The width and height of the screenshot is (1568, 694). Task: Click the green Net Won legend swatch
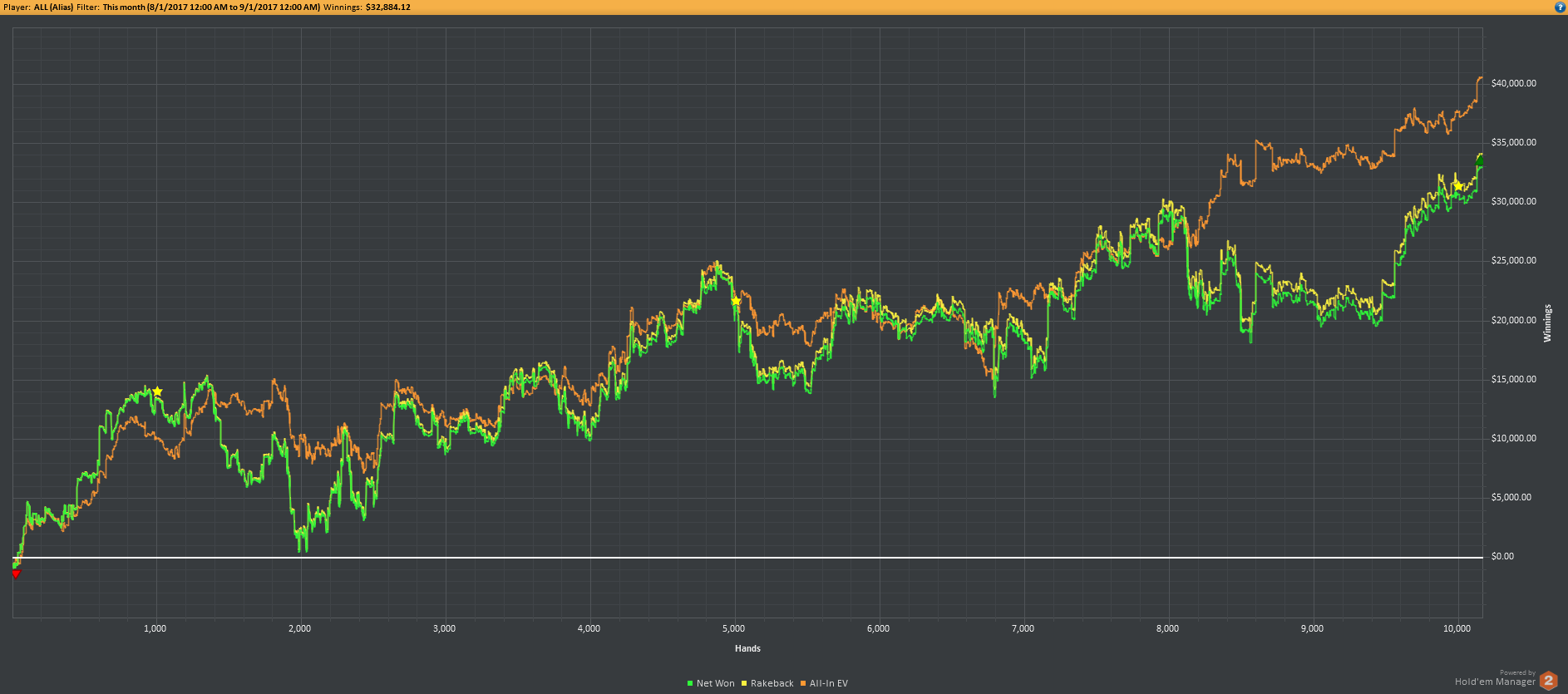tap(690, 683)
